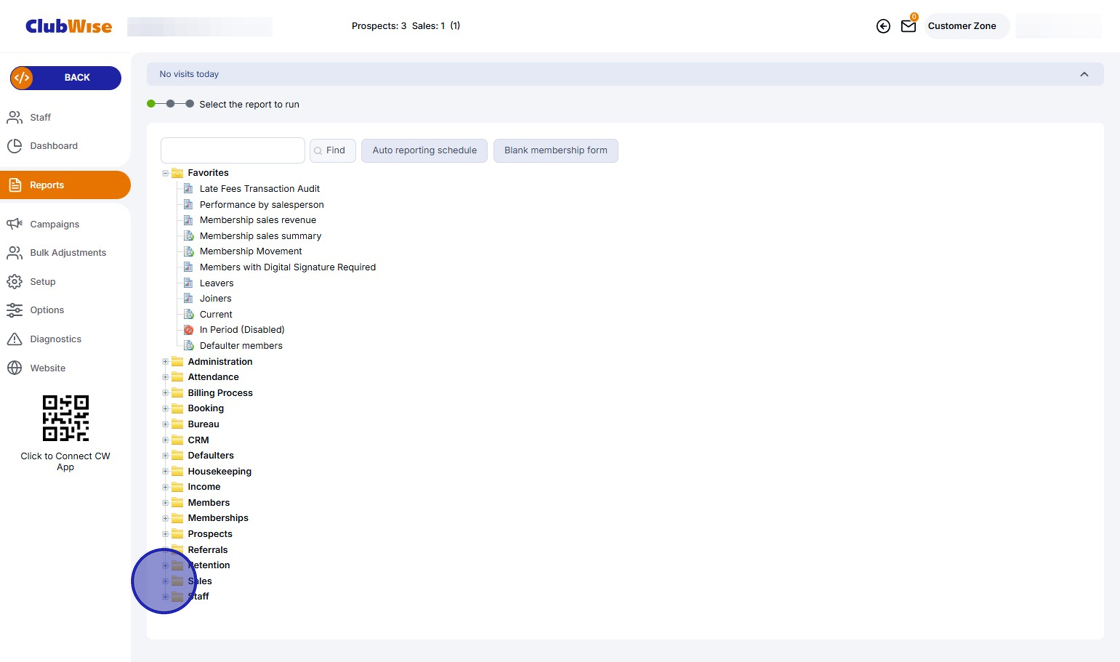1120x662 pixels.
Task: Expand the CRM folder
Action: (165, 440)
